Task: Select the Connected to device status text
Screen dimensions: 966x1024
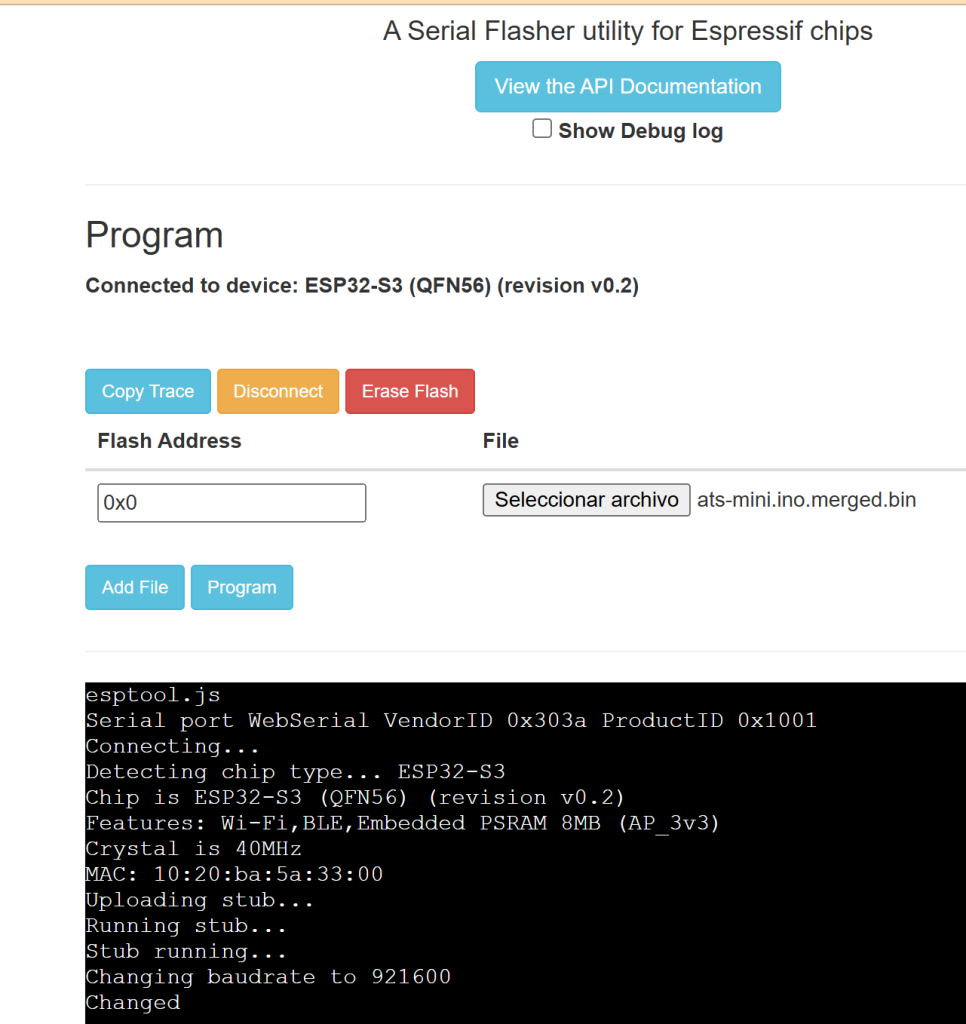Action: click(362, 286)
